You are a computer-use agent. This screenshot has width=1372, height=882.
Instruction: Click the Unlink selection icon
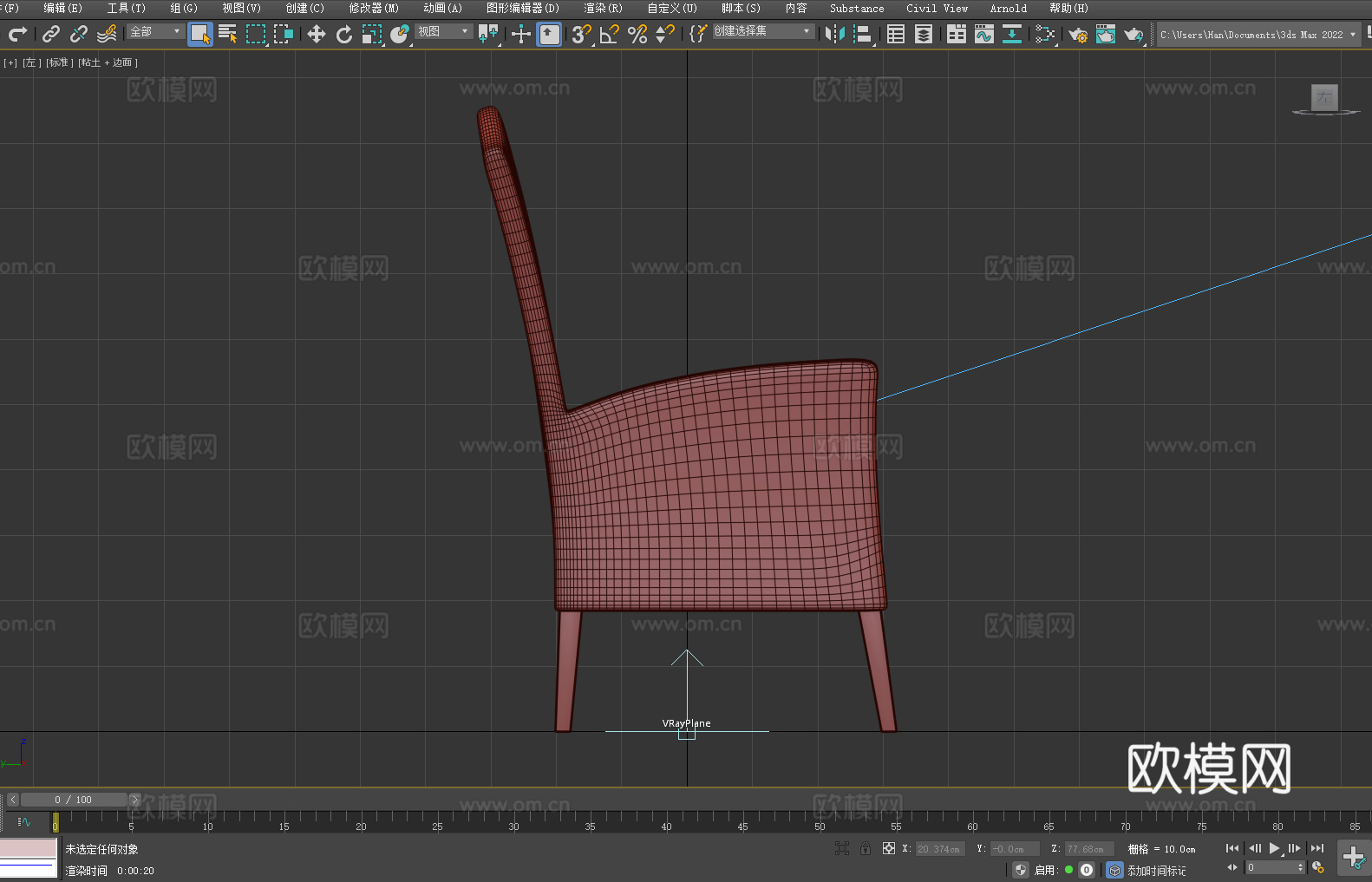79,34
